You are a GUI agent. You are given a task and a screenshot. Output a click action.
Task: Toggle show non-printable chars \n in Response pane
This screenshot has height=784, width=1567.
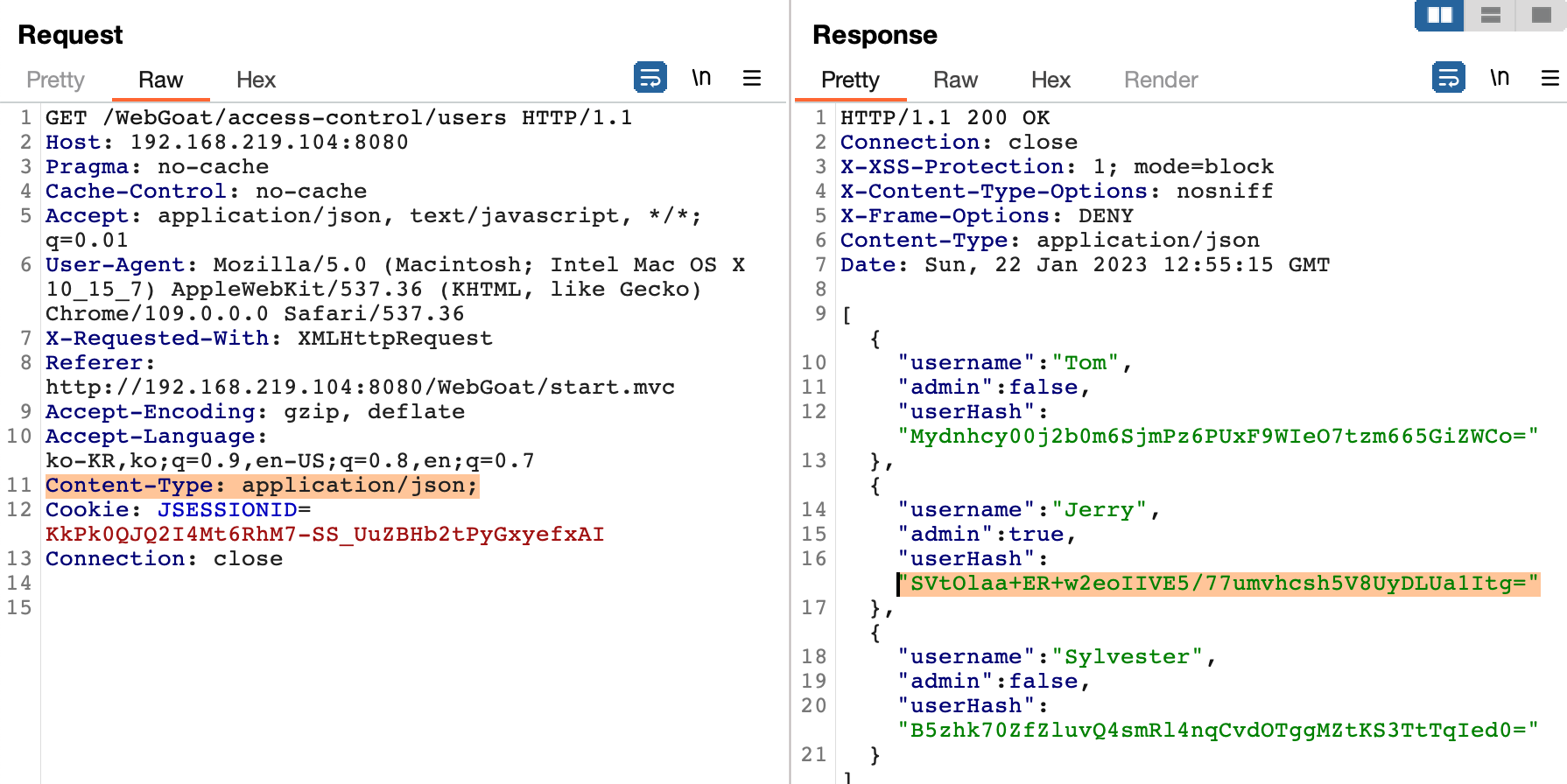tap(1500, 78)
